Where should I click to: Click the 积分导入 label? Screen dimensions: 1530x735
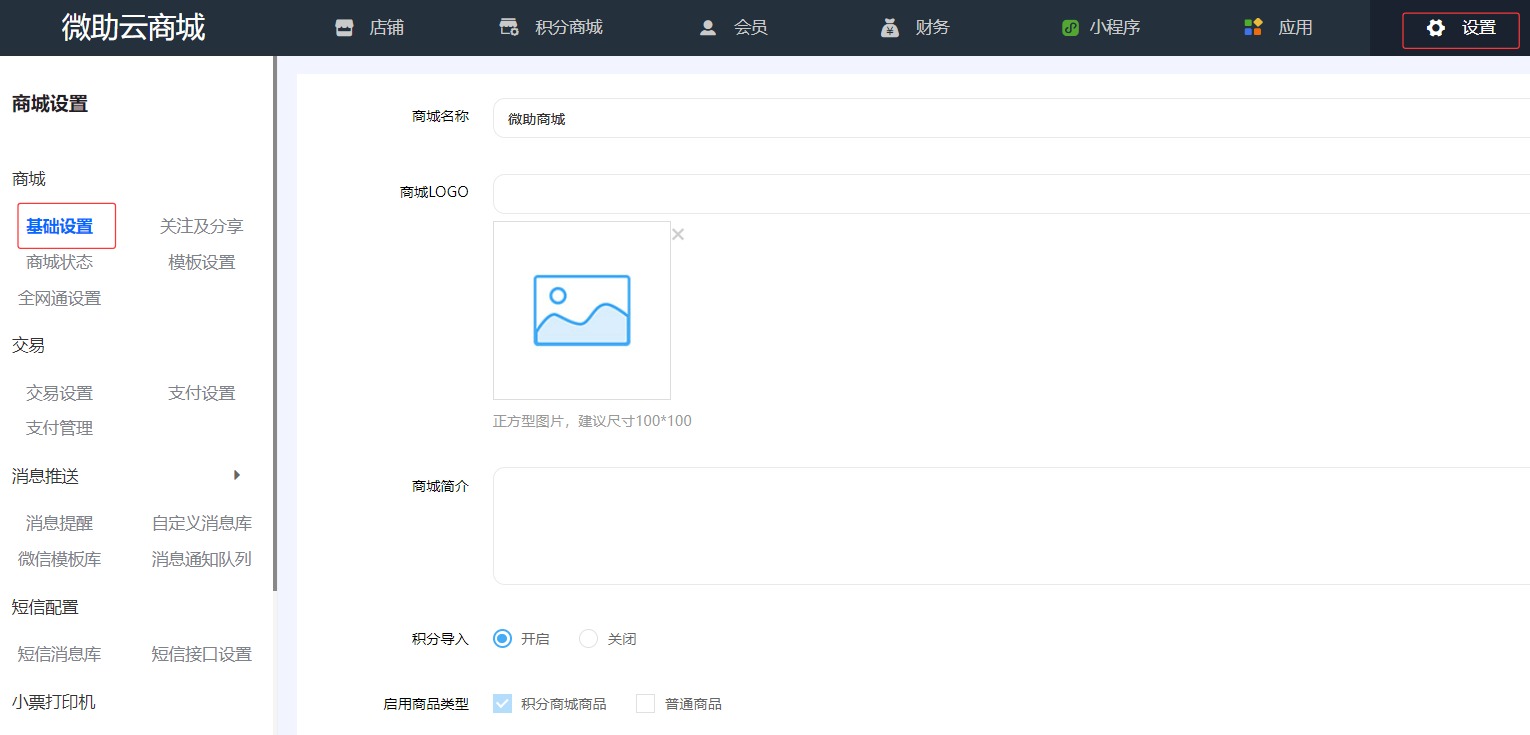click(x=440, y=639)
